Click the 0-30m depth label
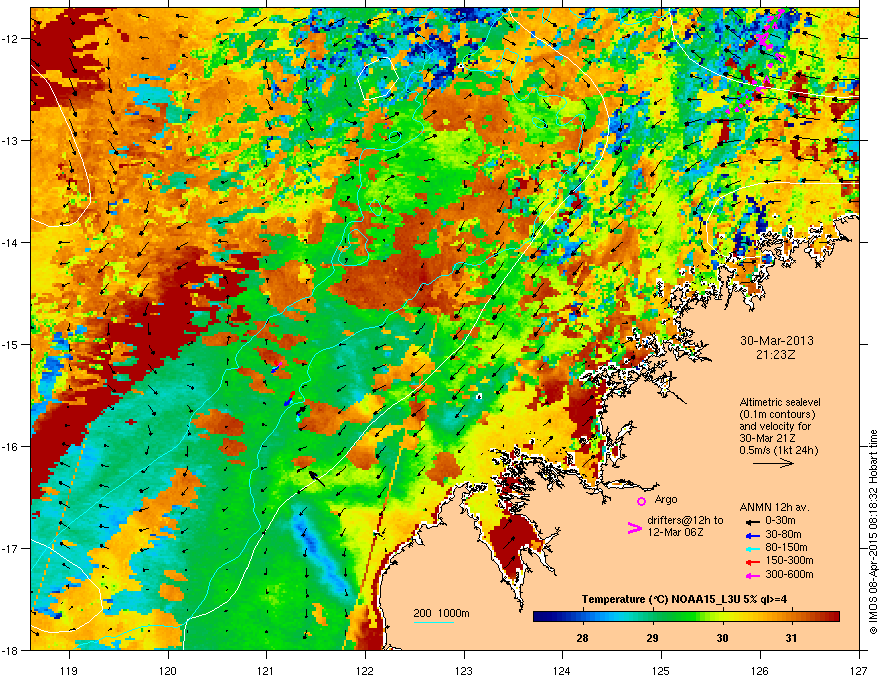The width and height of the screenshot is (880, 680). 781,521
